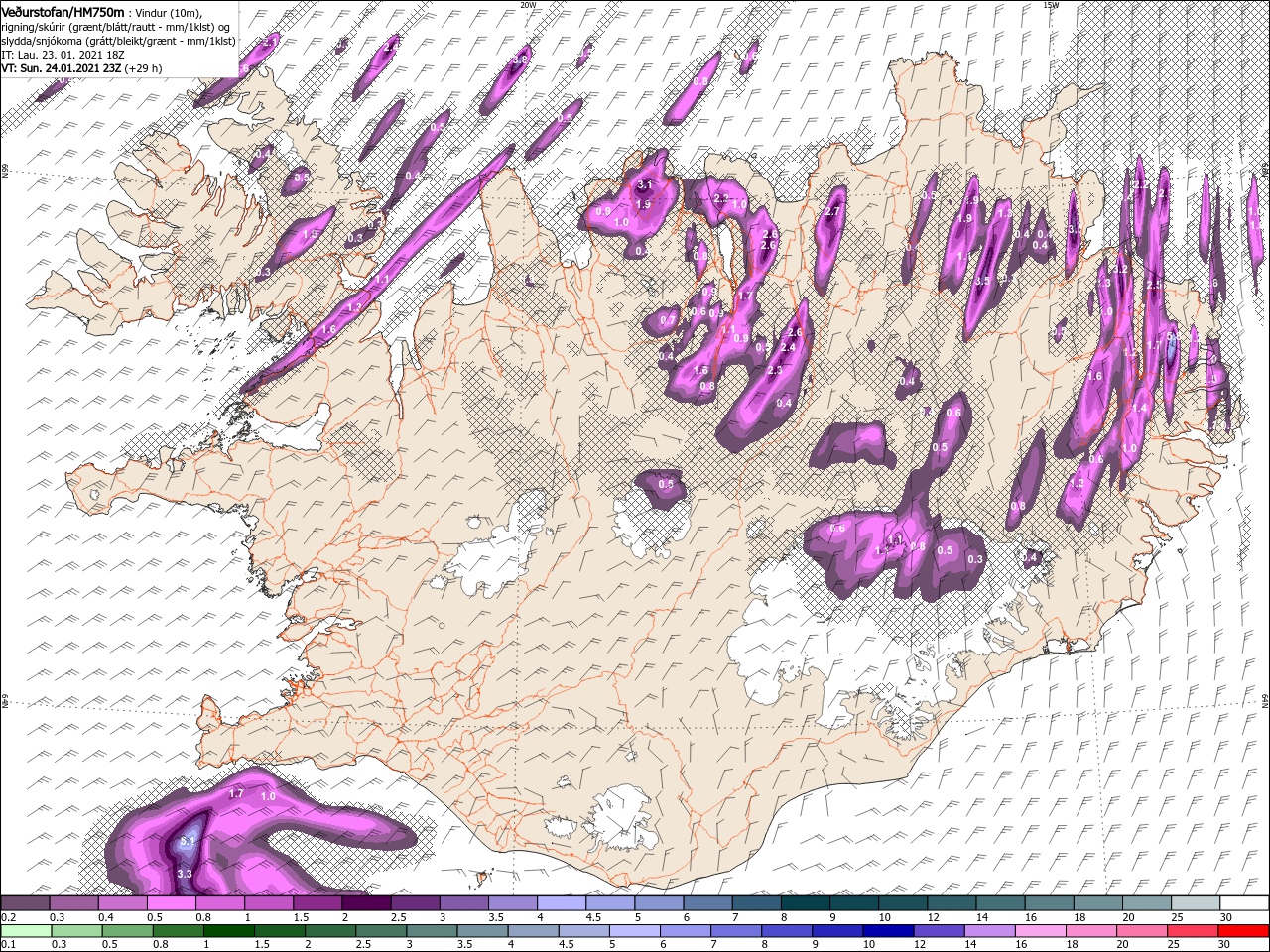Screen dimensions: 1270x952
Task: Click the 15W longitude label
Action: pos(1051,4)
